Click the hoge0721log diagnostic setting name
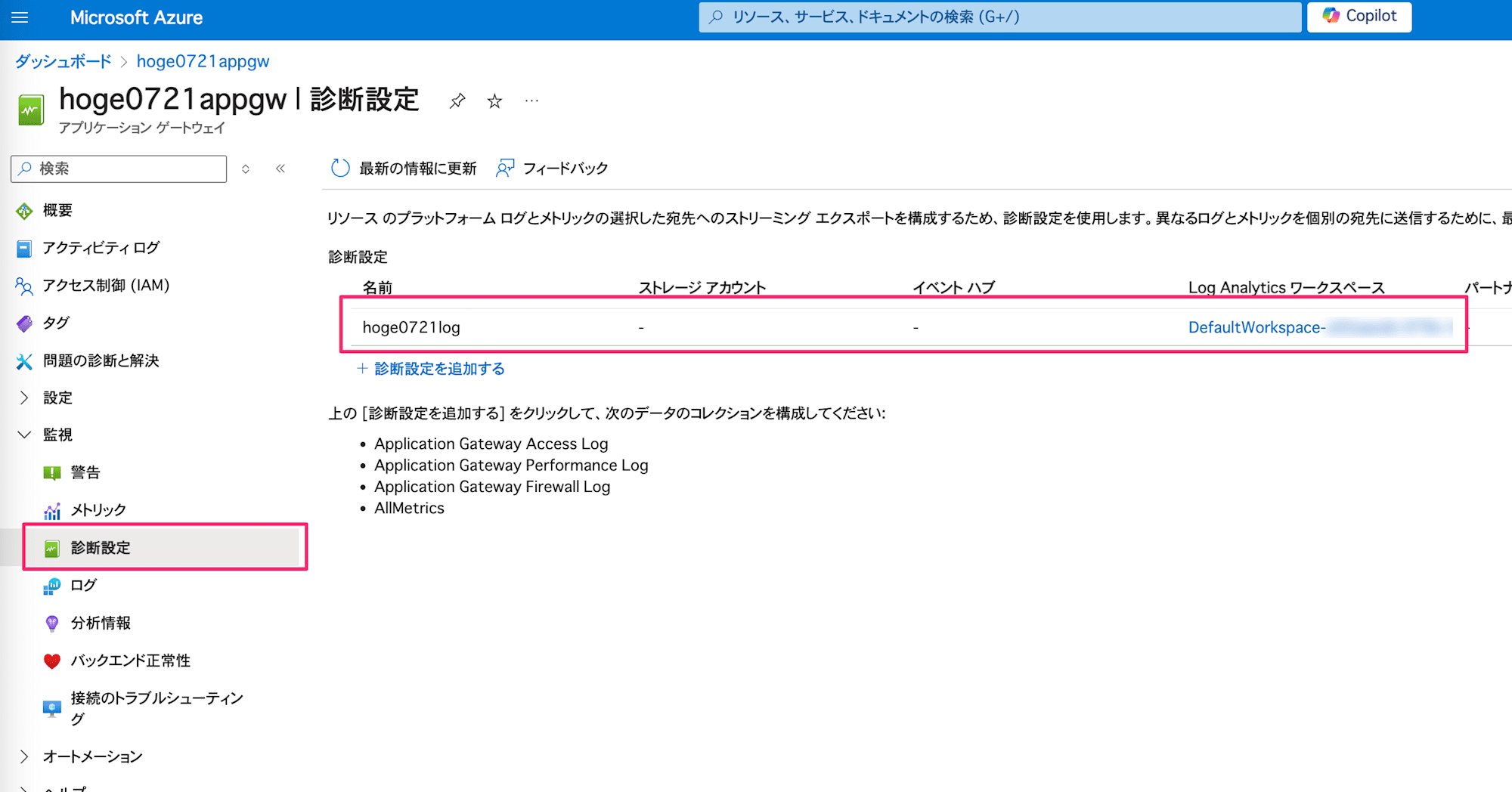The height and width of the screenshot is (792, 1512). 411,327
